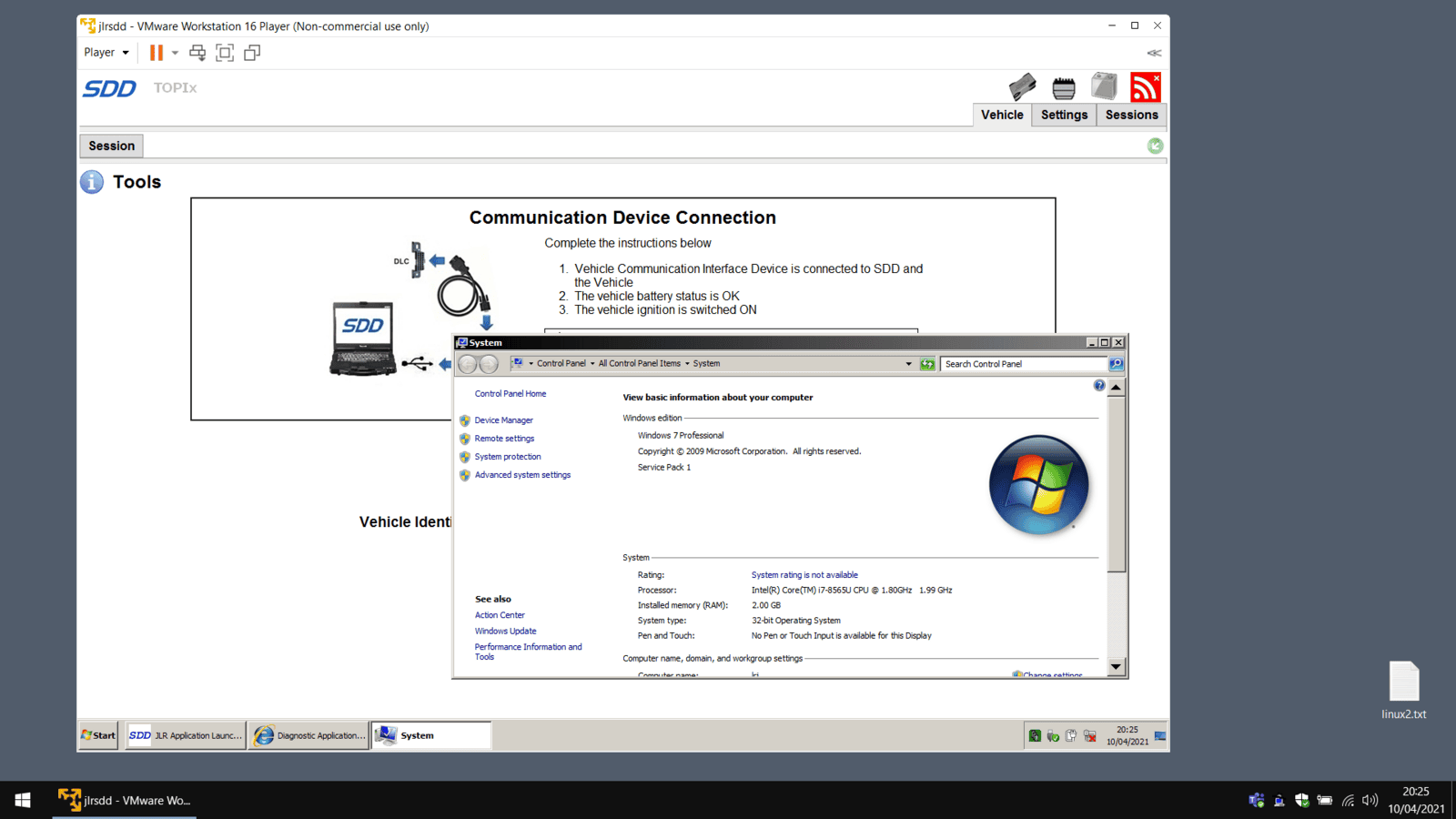
Task: Click the SDD logo tab
Action: click(109, 88)
